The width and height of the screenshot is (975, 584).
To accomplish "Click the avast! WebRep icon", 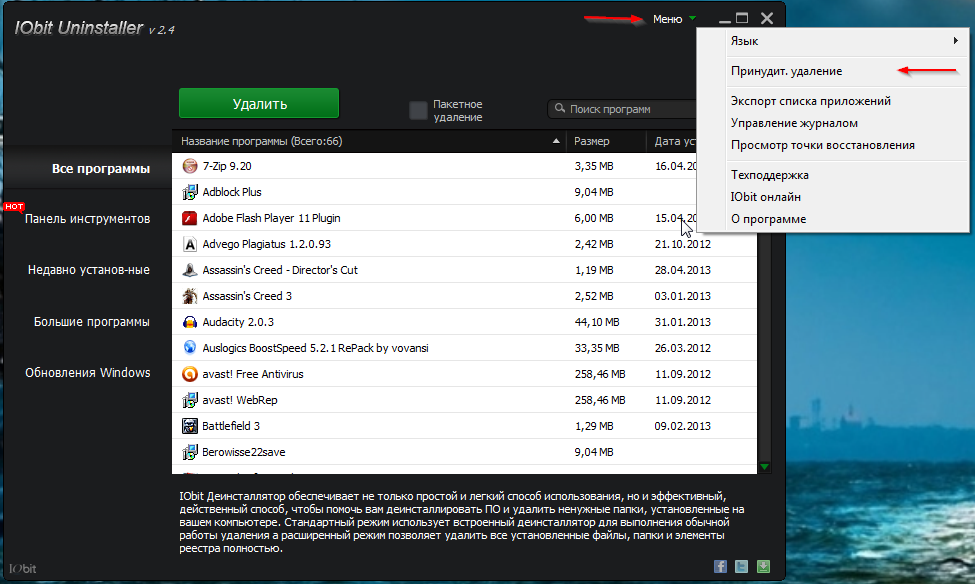I will point(190,400).
